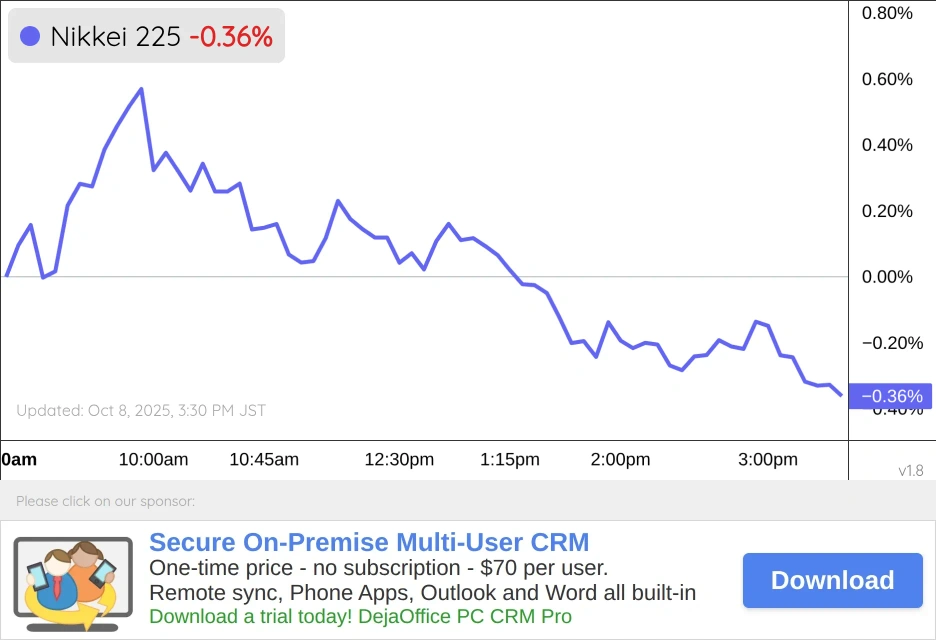Click the 0.80% y-axis label

pos(887,13)
